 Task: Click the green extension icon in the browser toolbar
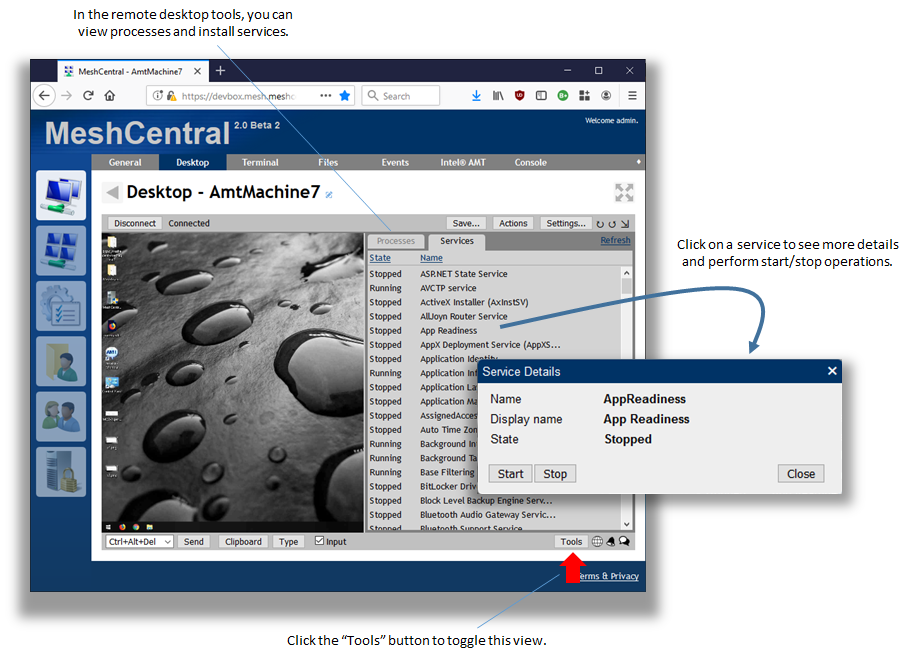(563, 96)
